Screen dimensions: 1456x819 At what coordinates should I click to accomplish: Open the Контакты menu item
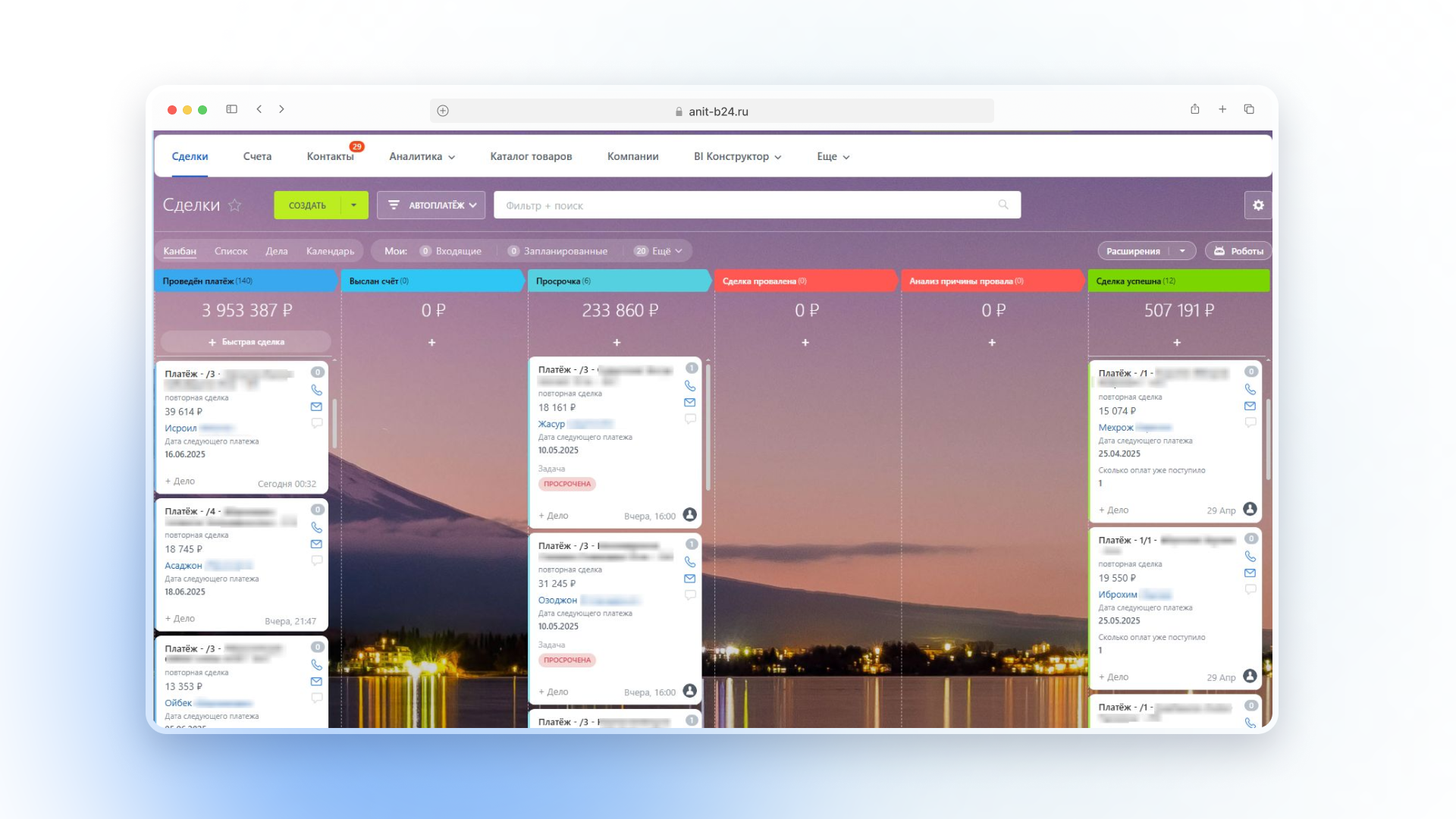pos(330,157)
